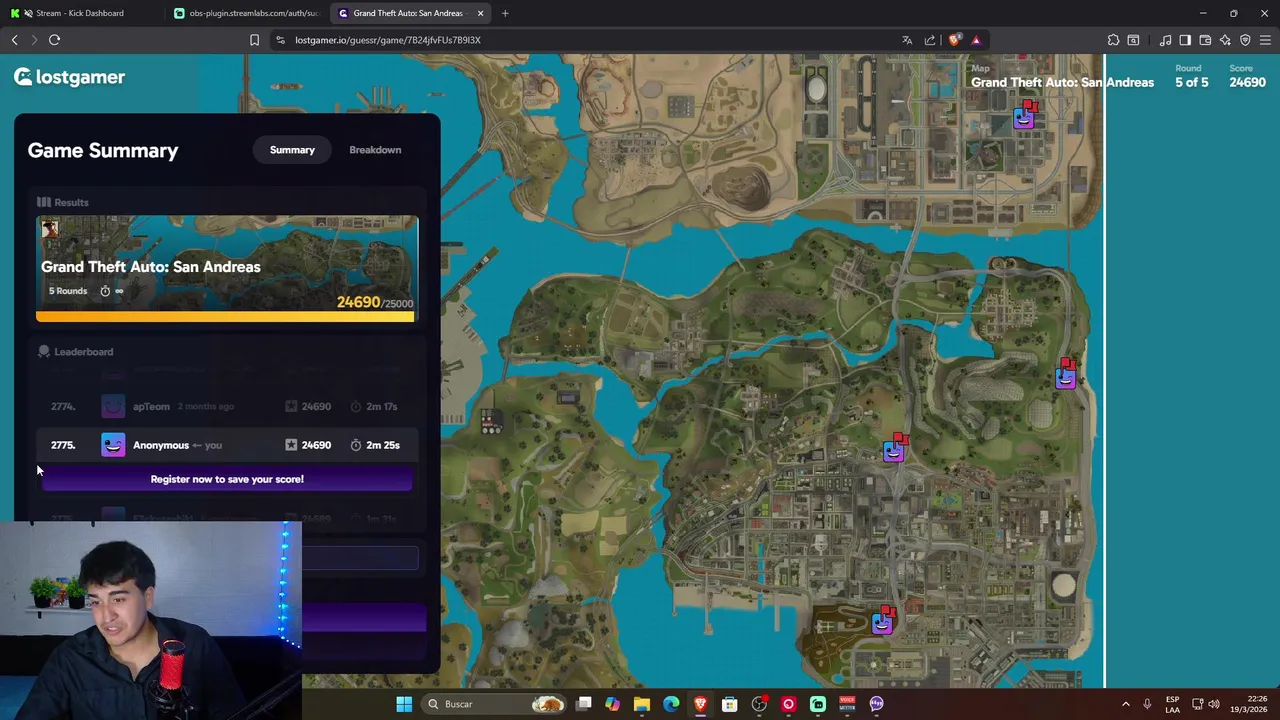Open Brave Rewards triangle icon
The image size is (1280, 720).
(x=976, y=40)
